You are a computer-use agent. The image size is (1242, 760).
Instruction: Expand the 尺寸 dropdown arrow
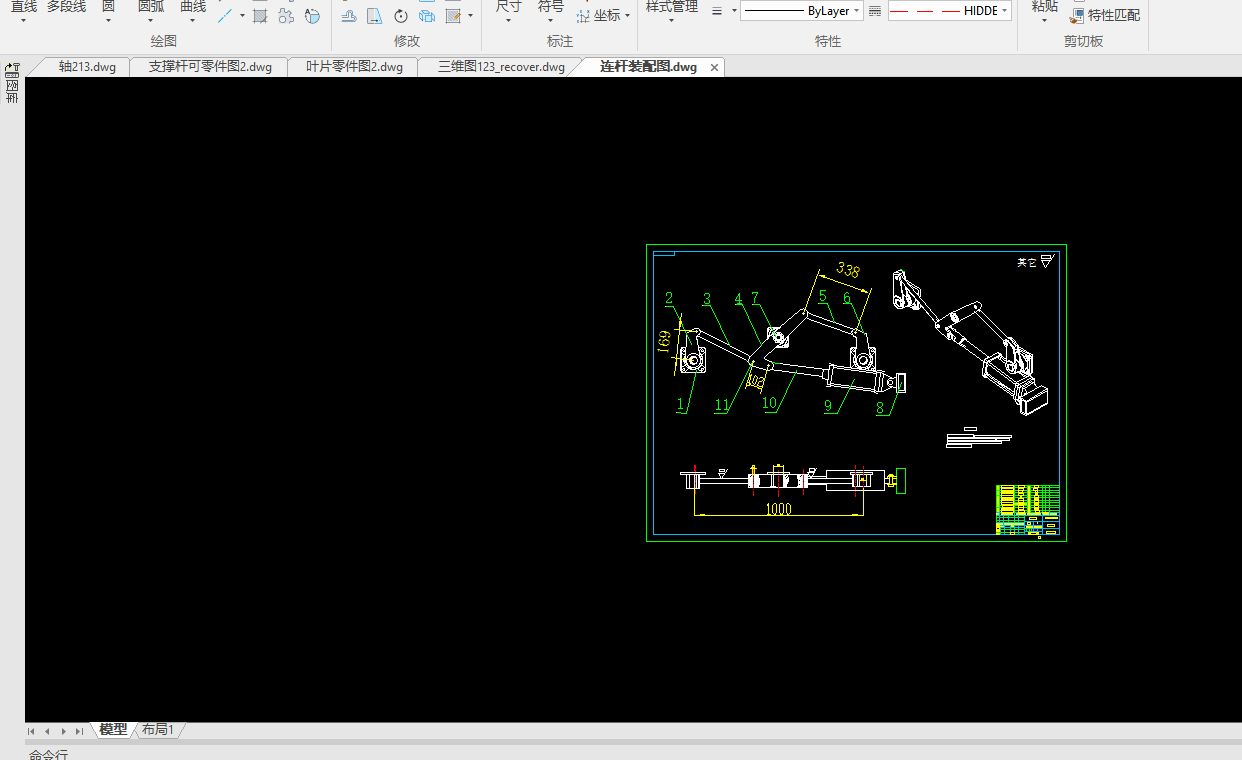509,20
